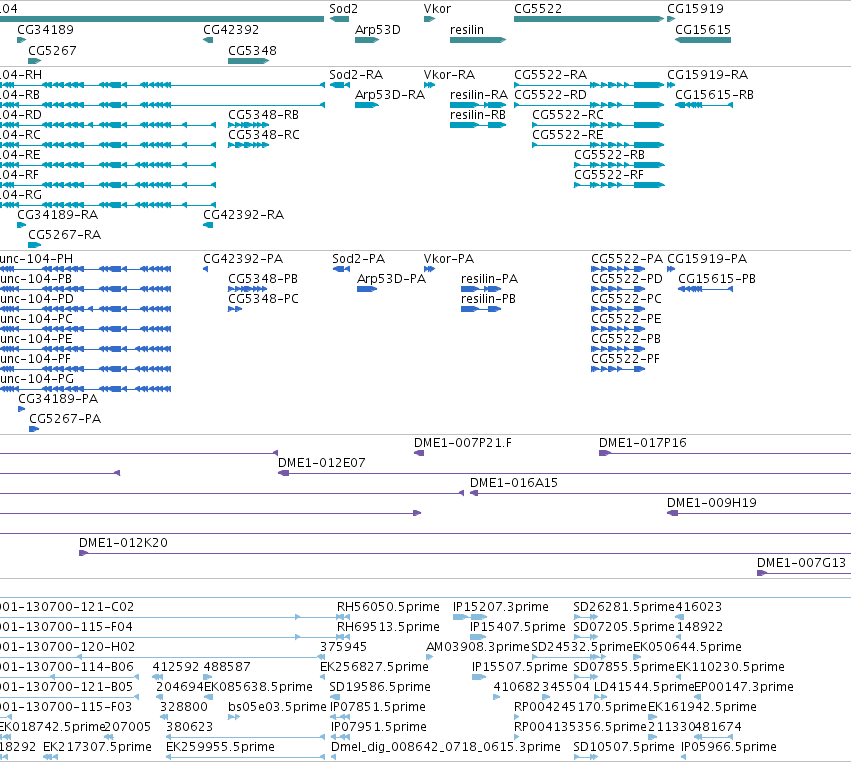This screenshot has width=851, height=762.
Task: Select the resilin-PB protein label
Action: [488, 299]
